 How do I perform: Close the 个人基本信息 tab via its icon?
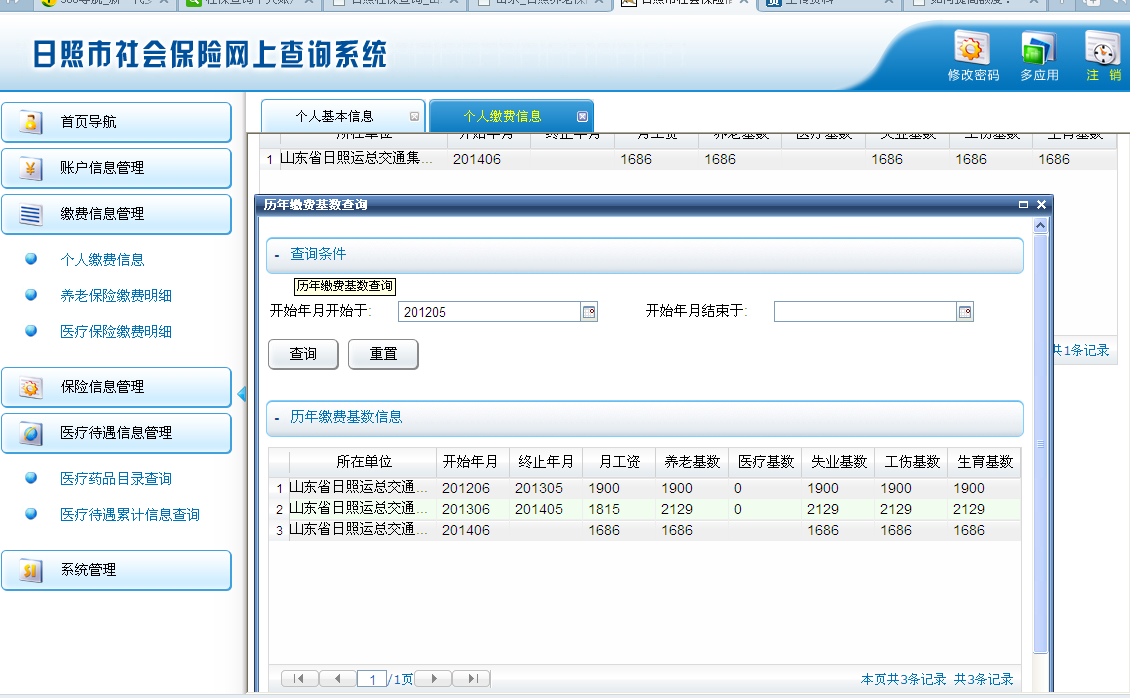(x=414, y=116)
